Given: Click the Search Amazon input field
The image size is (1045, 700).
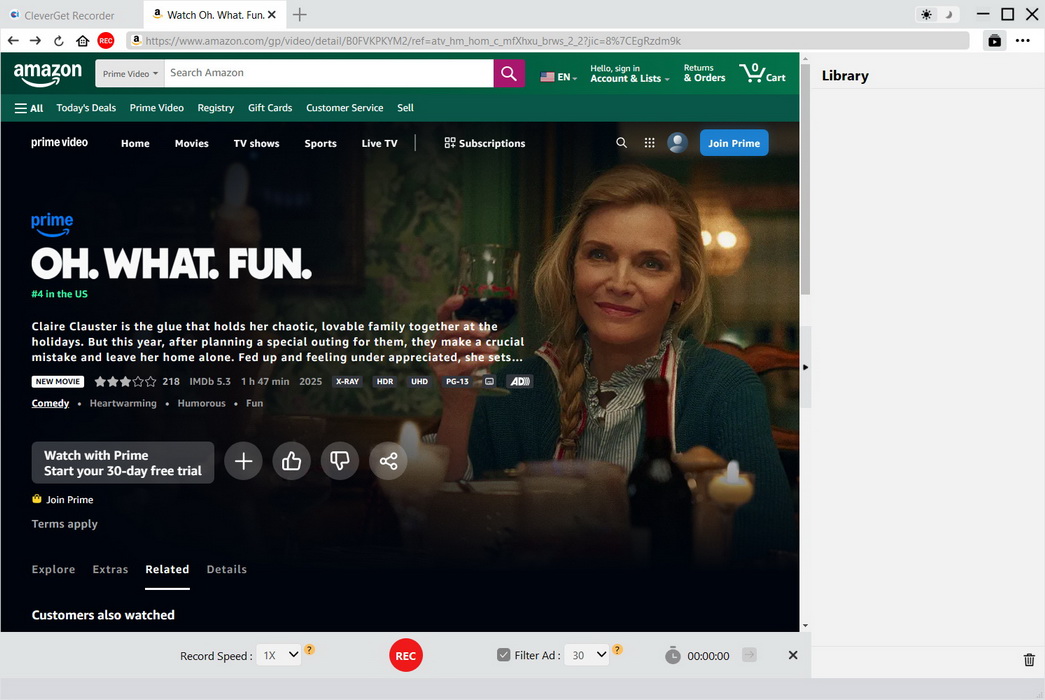Looking at the screenshot, I should click(x=328, y=73).
